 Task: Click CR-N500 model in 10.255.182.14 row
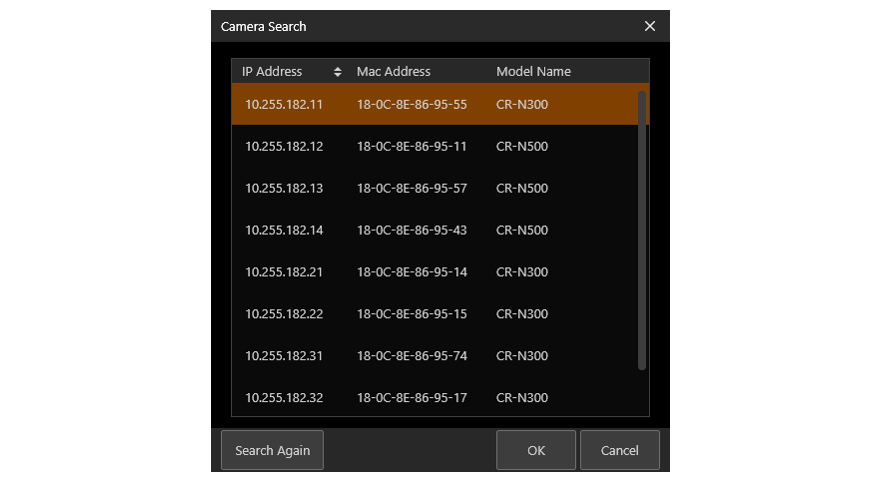[x=522, y=231]
